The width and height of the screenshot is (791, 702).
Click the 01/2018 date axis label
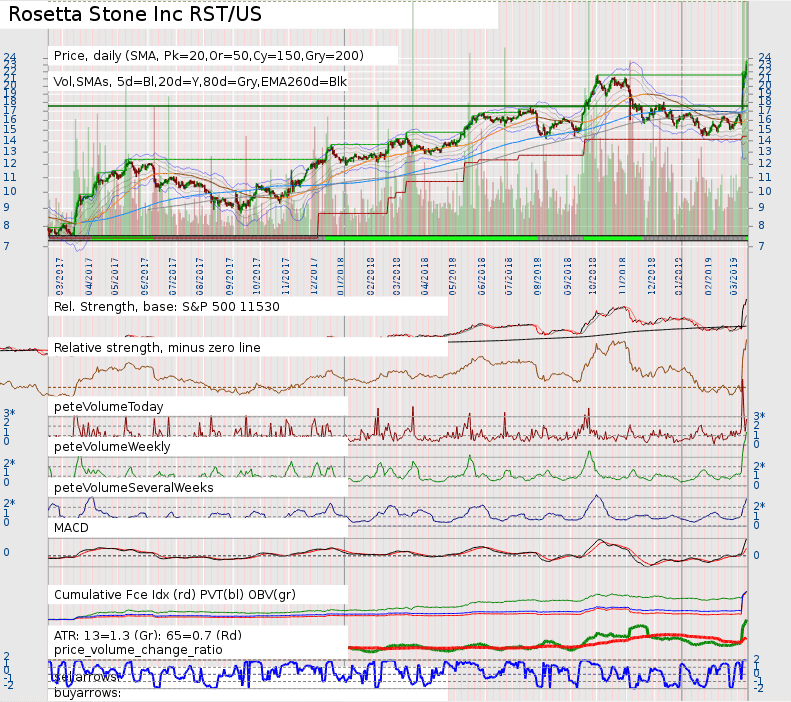tap(341, 277)
